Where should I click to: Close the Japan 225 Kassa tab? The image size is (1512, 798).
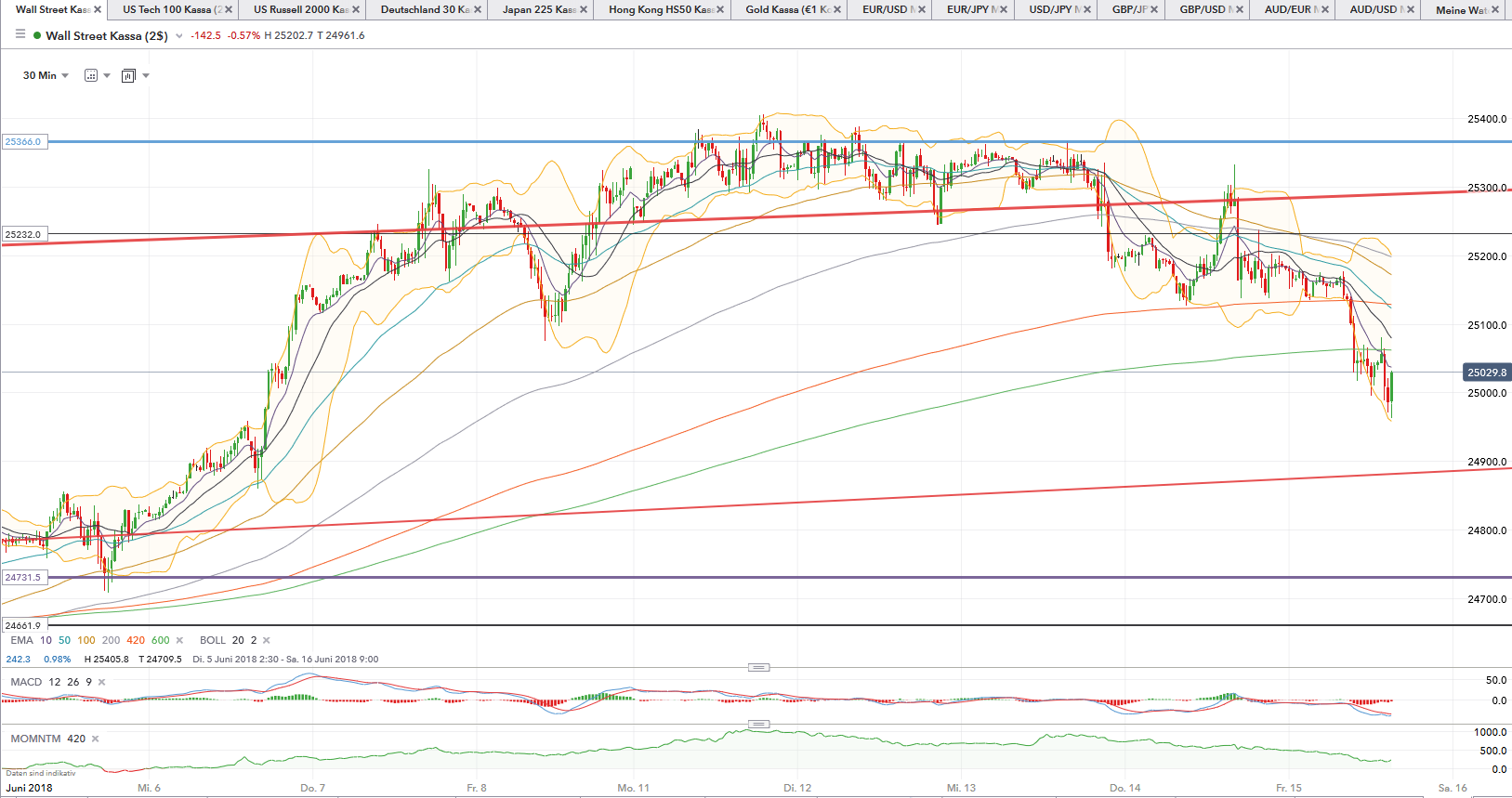click(584, 9)
